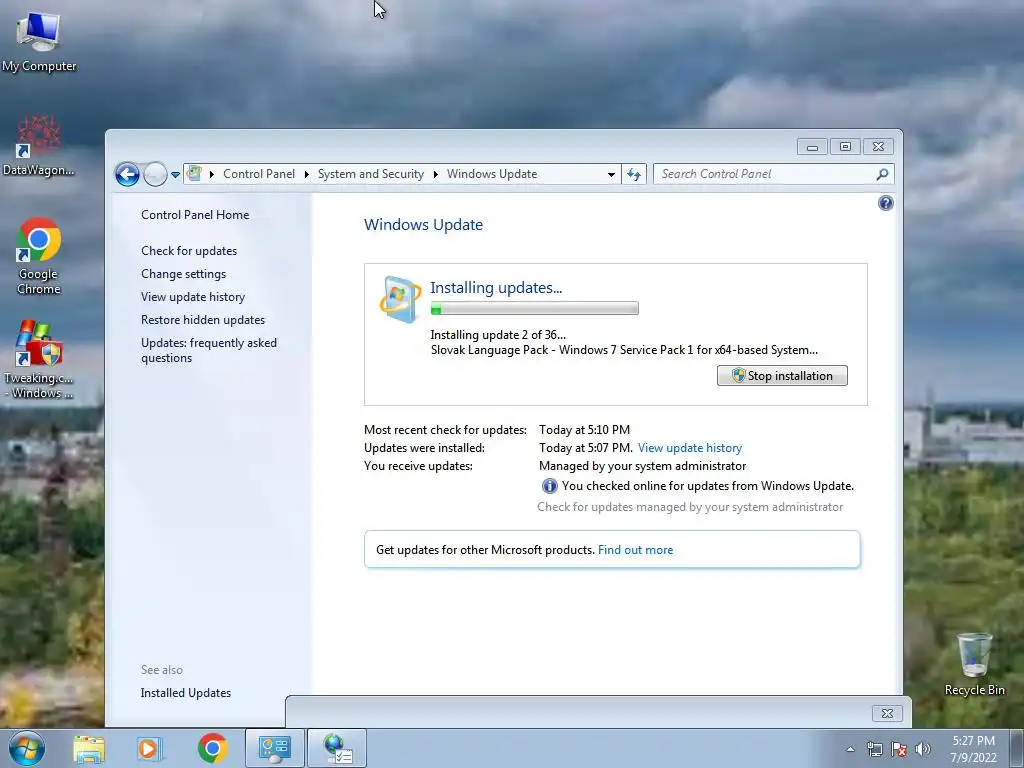Click the Today at 5:10 PM text
This screenshot has width=1024, height=768.
pos(584,430)
